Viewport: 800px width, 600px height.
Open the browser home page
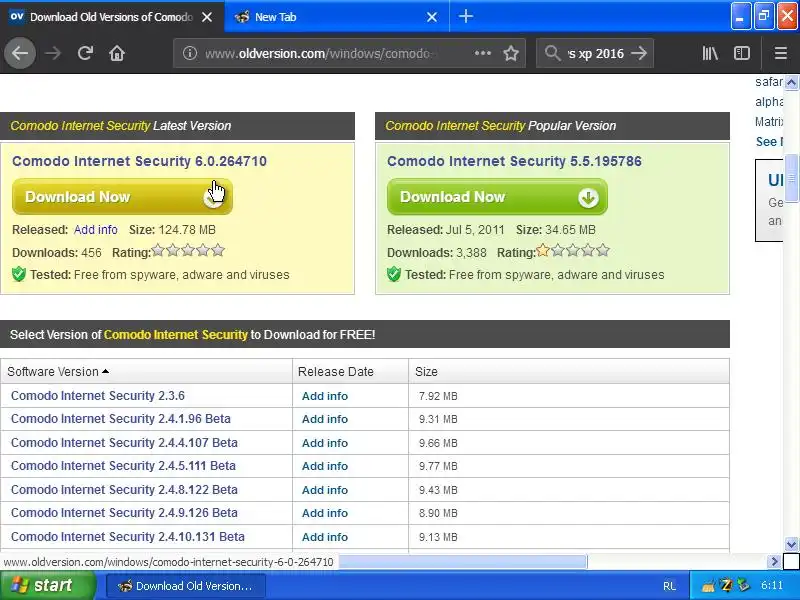[x=117, y=53]
